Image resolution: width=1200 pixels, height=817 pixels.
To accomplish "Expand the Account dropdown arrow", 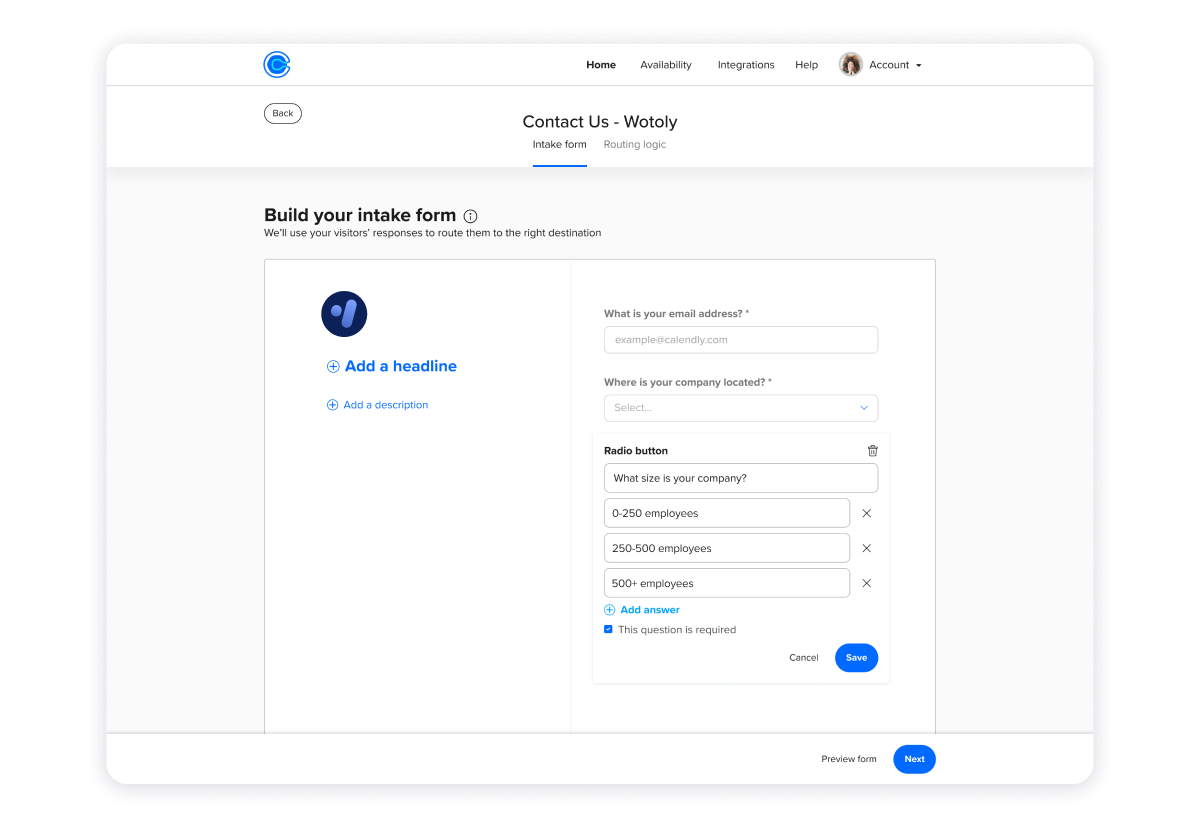I will click(x=919, y=66).
